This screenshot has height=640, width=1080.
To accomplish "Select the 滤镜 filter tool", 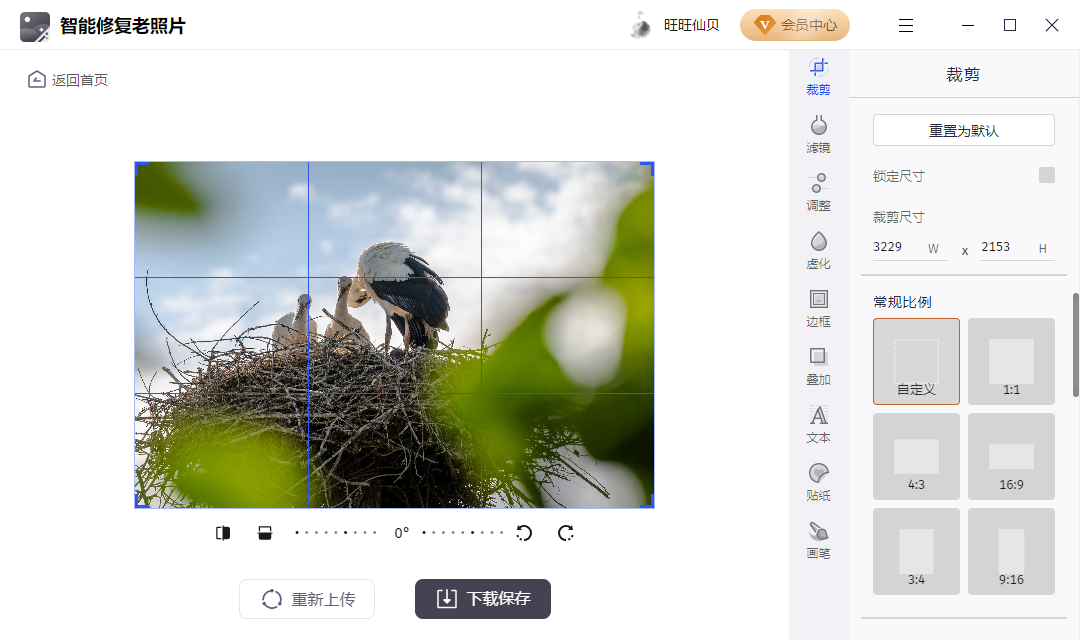I will (818, 131).
